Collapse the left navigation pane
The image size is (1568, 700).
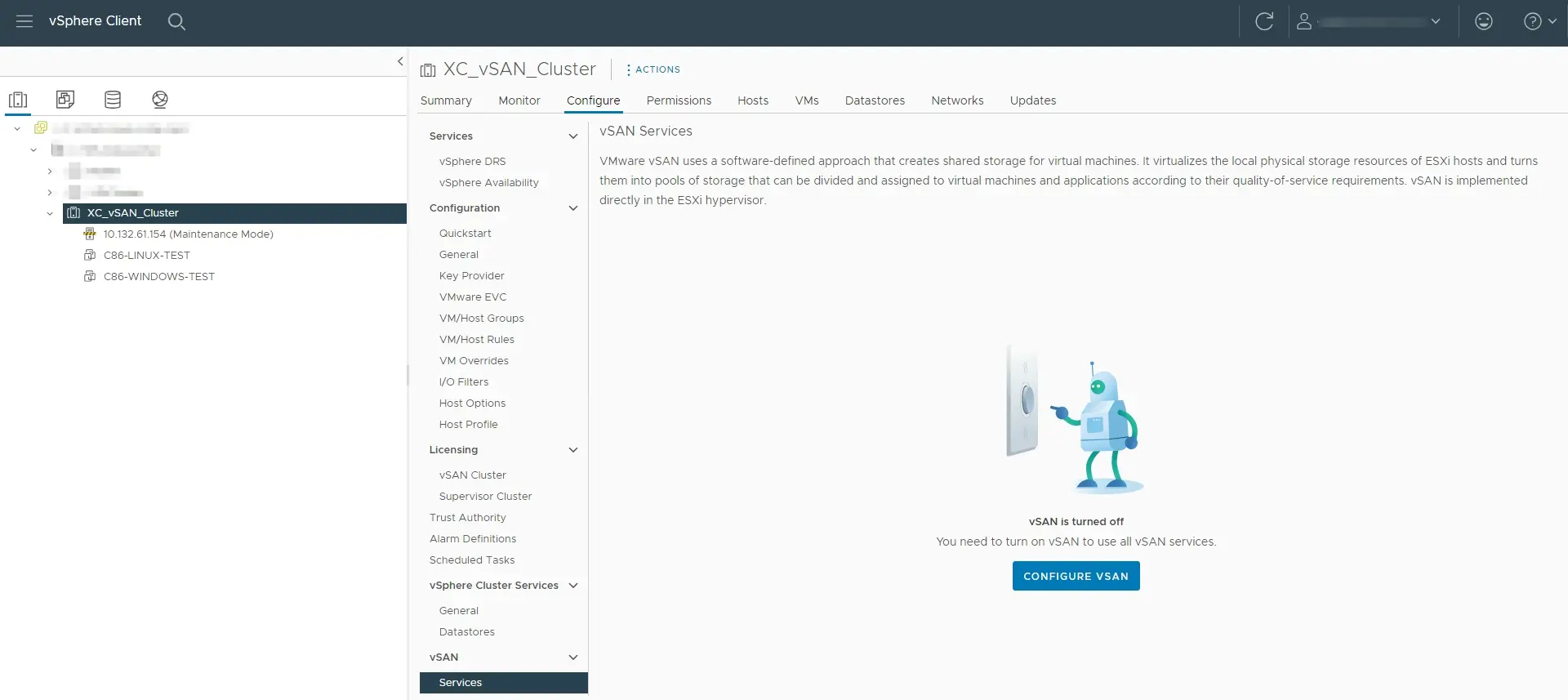400,61
